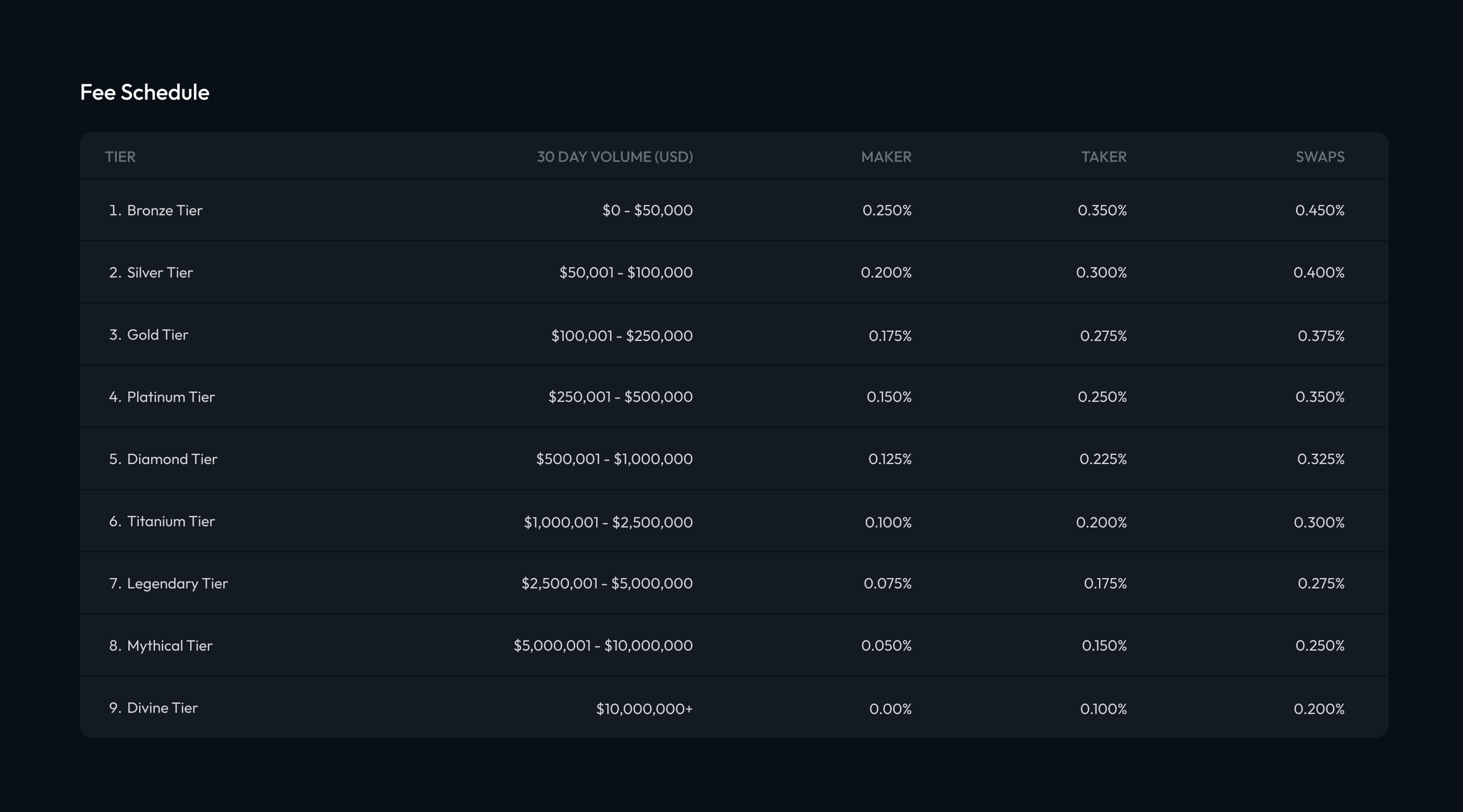The height and width of the screenshot is (812, 1463).
Task: Click the $1,000,001 - $2,500,000 volume cell
Action: (608, 522)
